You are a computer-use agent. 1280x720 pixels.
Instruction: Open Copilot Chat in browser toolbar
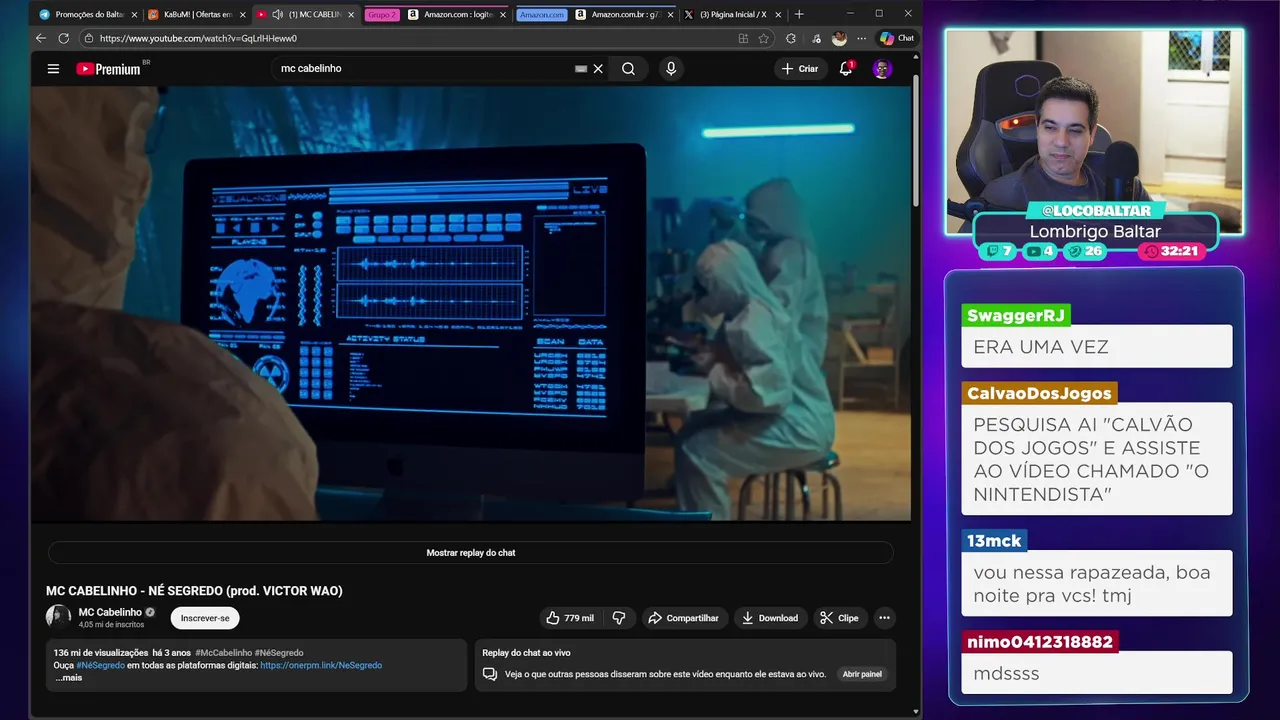click(x=897, y=38)
